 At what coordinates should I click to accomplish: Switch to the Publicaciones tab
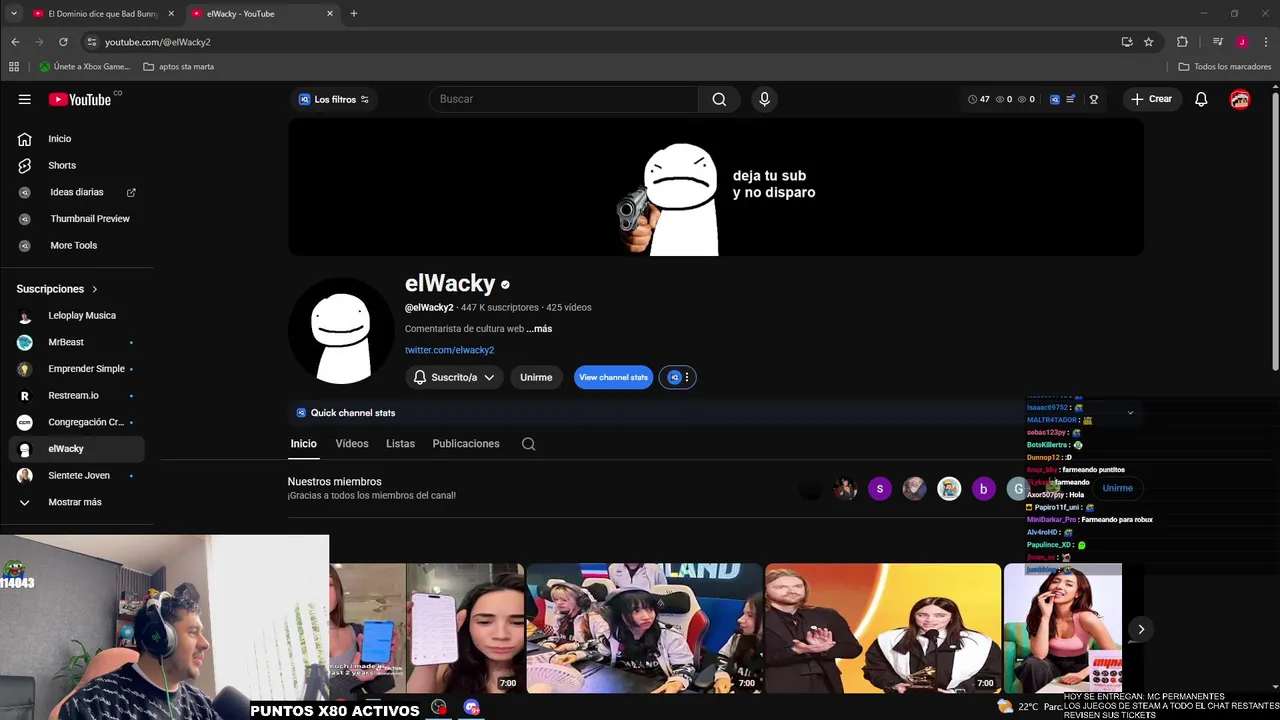click(466, 443)
